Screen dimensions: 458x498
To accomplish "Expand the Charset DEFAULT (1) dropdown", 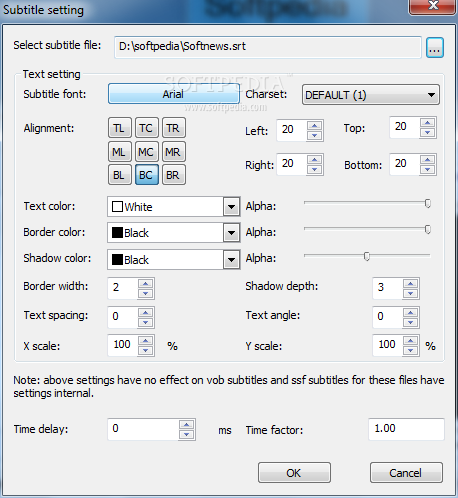I will (x=371, y=95).
